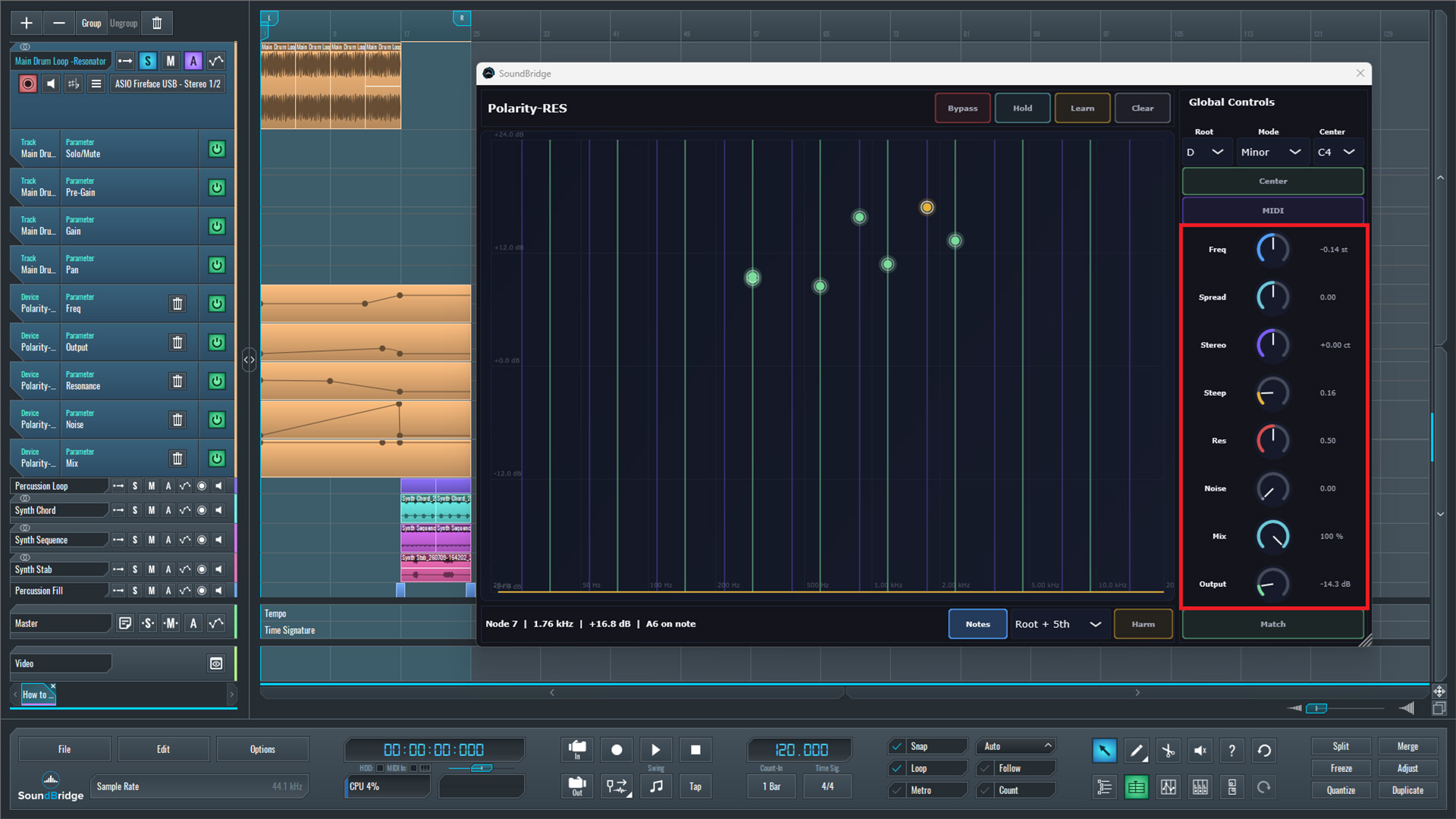Delete the Polarity Noise automation lane
The height and width of the screenshot is (819, 1456).
point(177,420)
